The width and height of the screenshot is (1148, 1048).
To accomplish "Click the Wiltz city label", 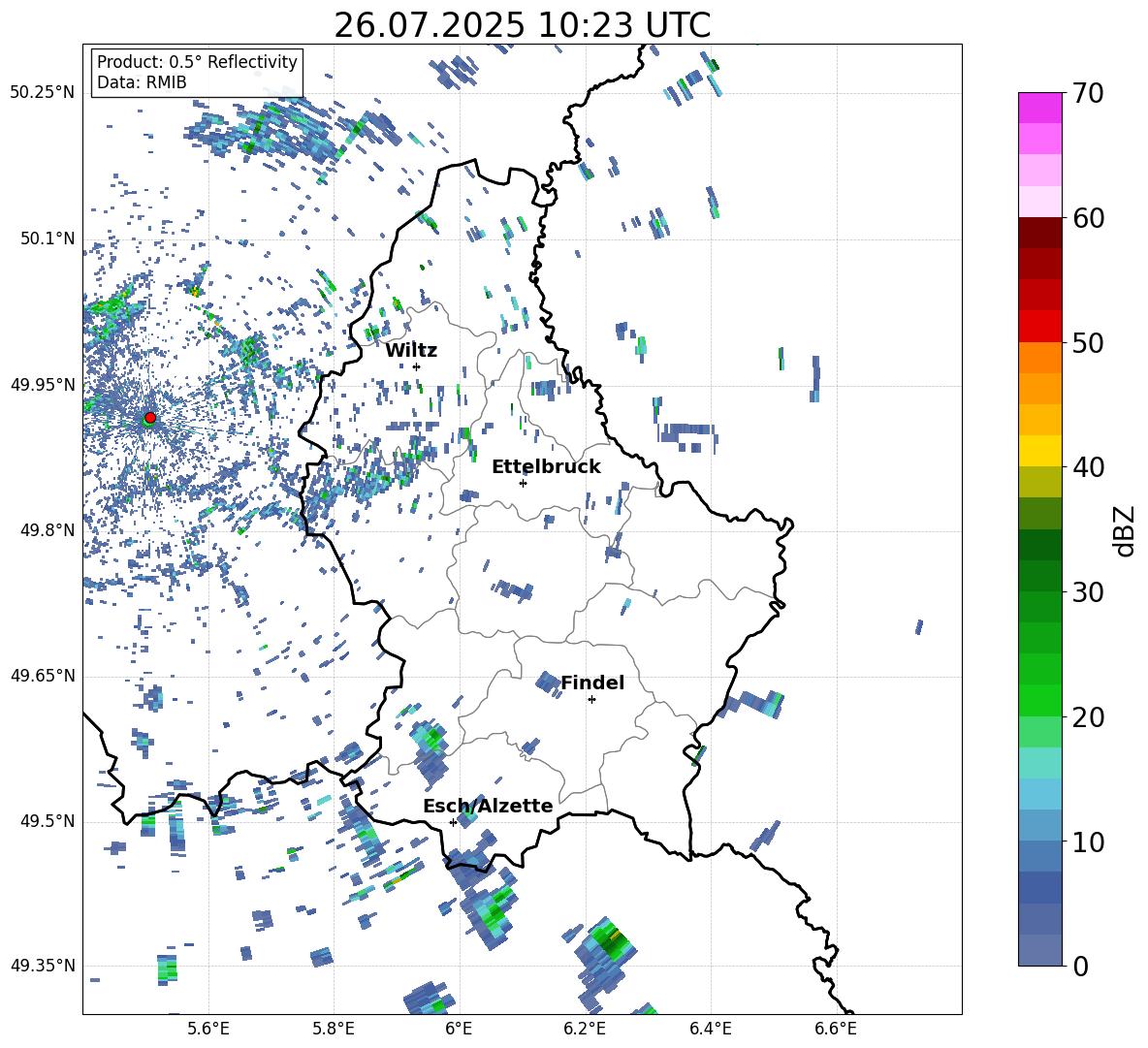I will [411, 351].
